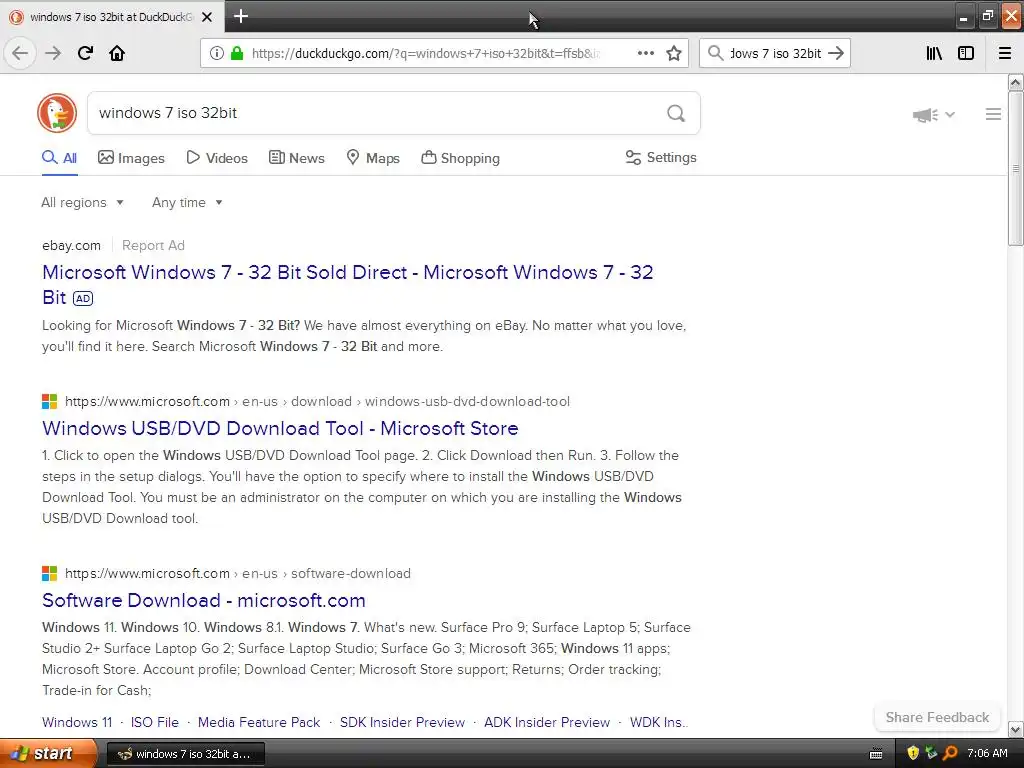Click the DuckDuckGo duck logo

57,113
